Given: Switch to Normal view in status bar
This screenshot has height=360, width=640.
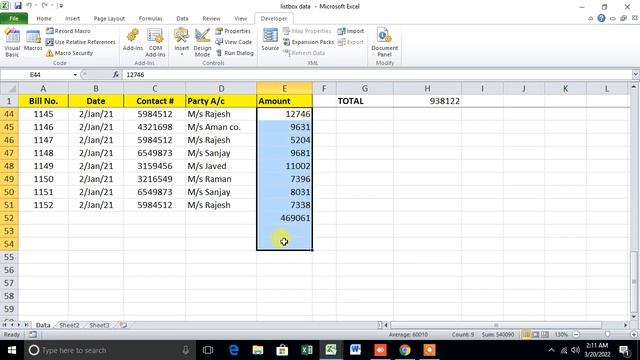Looking at the screenshot, I should tap(526, 335).
